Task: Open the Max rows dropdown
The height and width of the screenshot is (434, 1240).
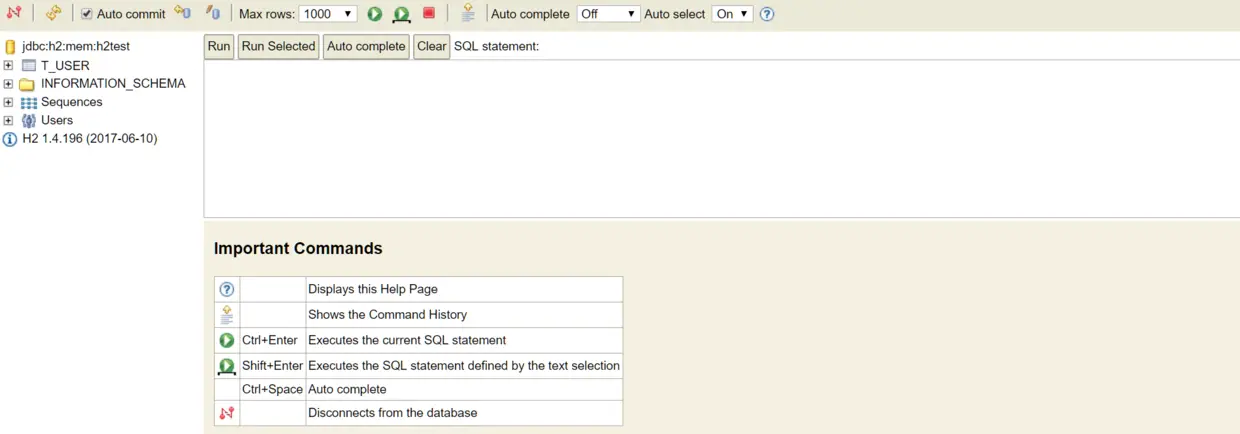Action: point(328,14)
